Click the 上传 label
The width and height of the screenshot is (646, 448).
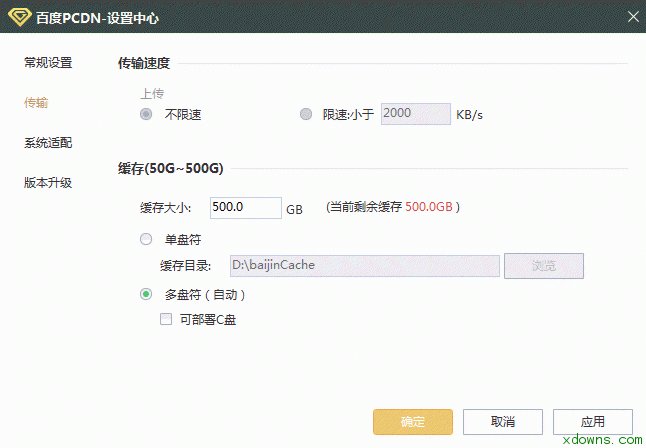point(152,94)
